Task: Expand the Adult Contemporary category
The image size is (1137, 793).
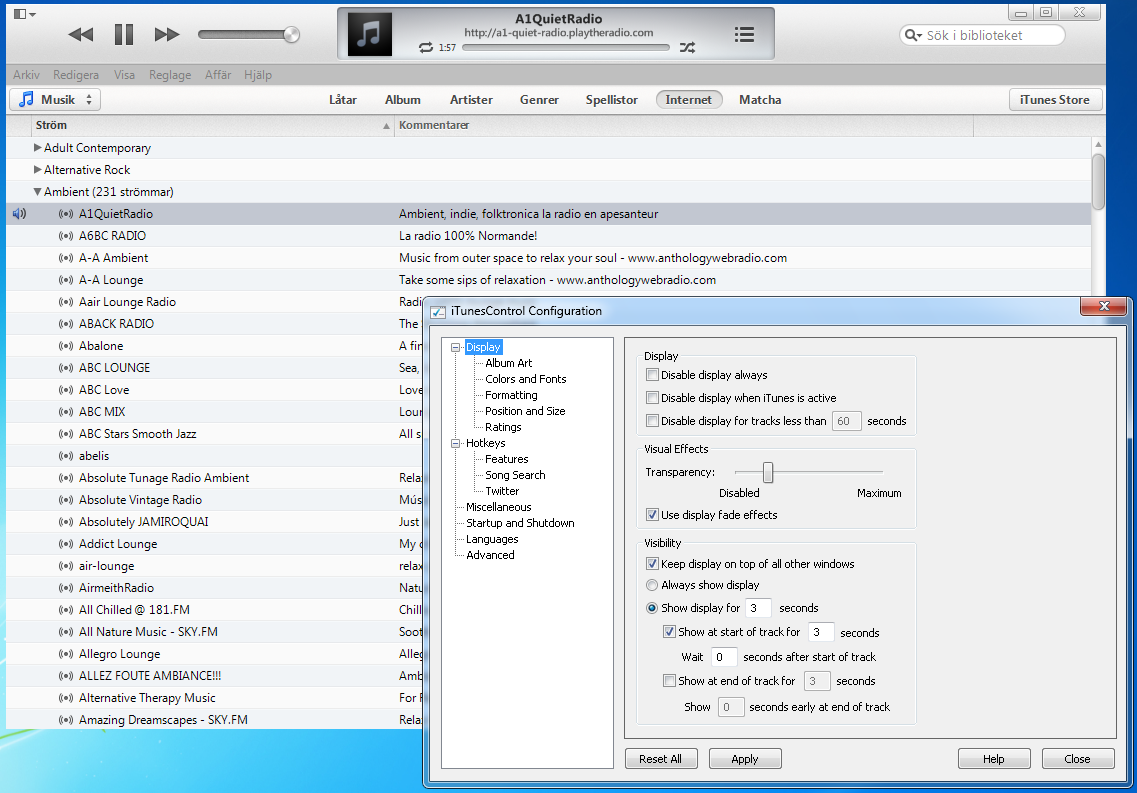Action: 38,148
